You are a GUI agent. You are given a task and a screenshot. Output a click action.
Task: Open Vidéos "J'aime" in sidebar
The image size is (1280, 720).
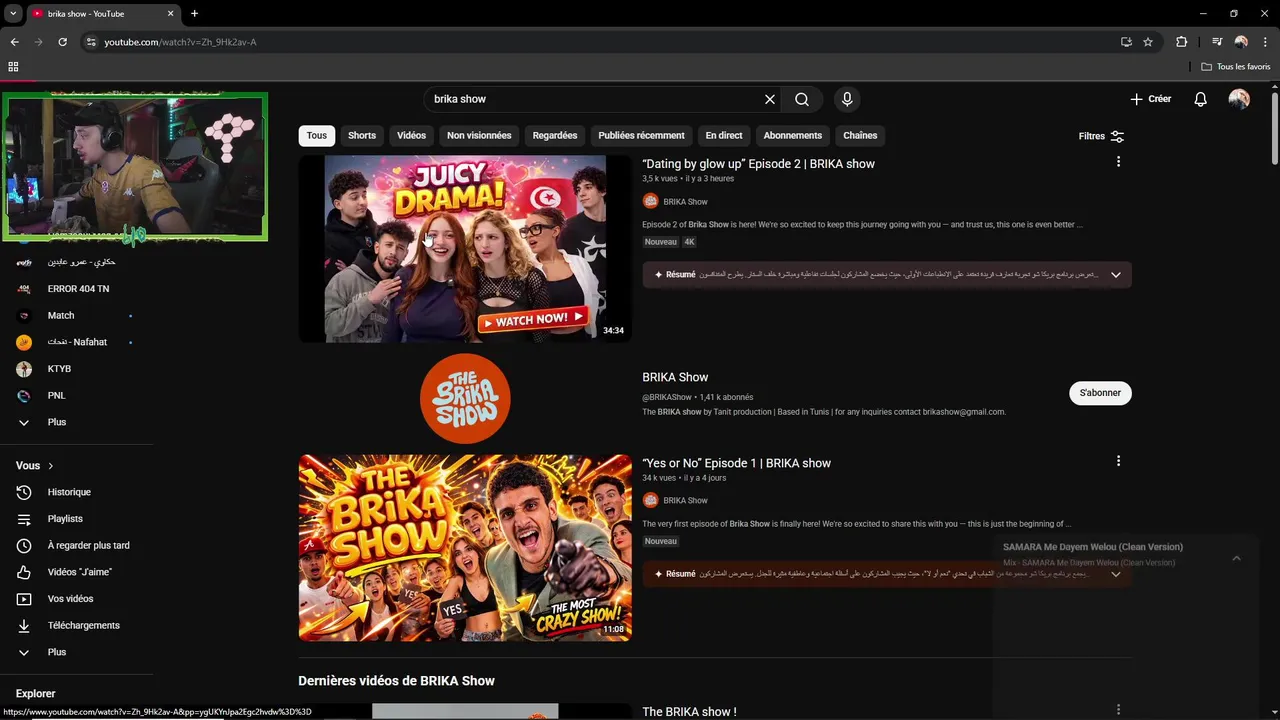79,572
